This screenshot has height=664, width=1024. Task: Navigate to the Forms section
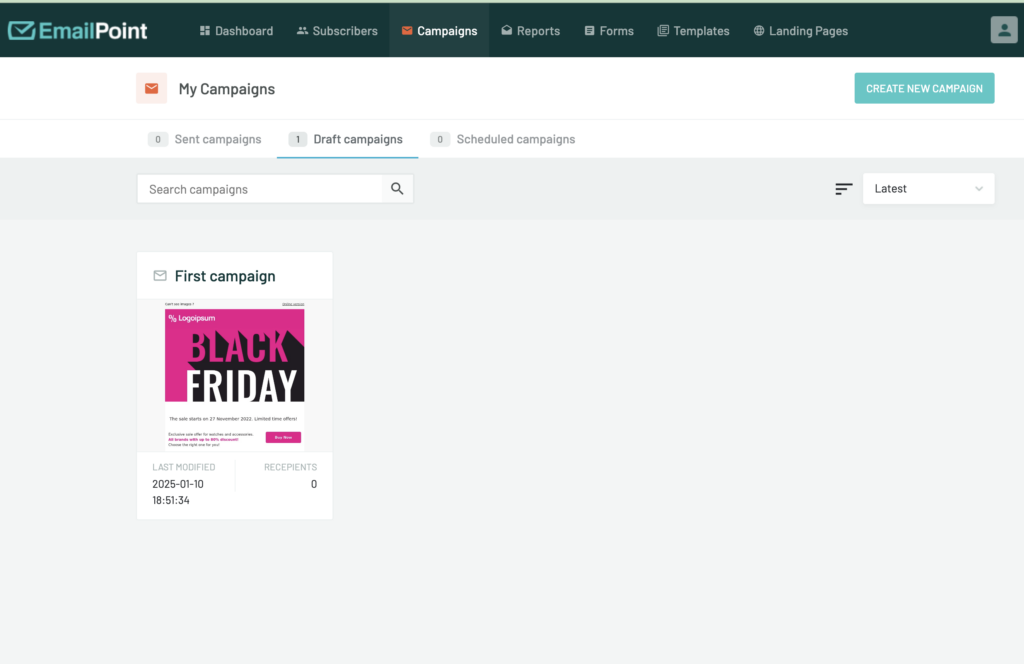[608, 31]
